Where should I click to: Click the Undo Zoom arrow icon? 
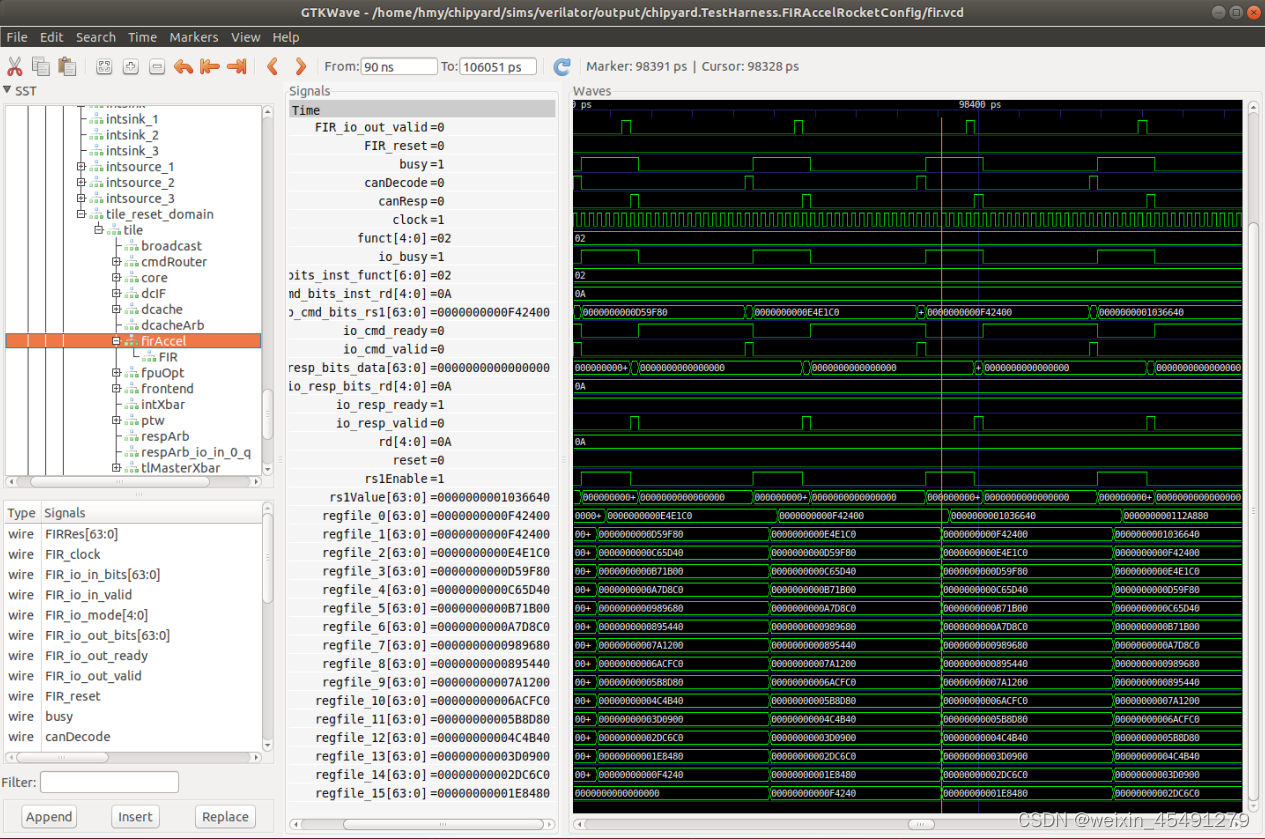pyautogui.click(x=183, y=67)
